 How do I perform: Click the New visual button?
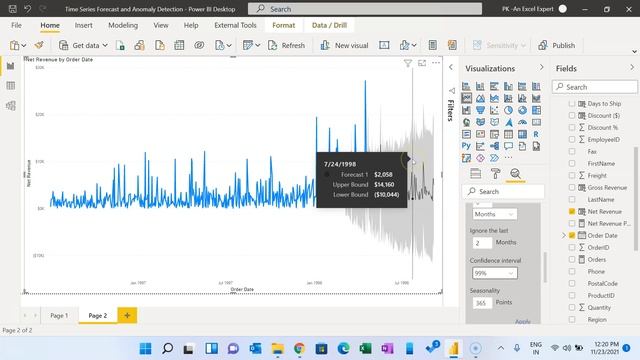(344, 45)
